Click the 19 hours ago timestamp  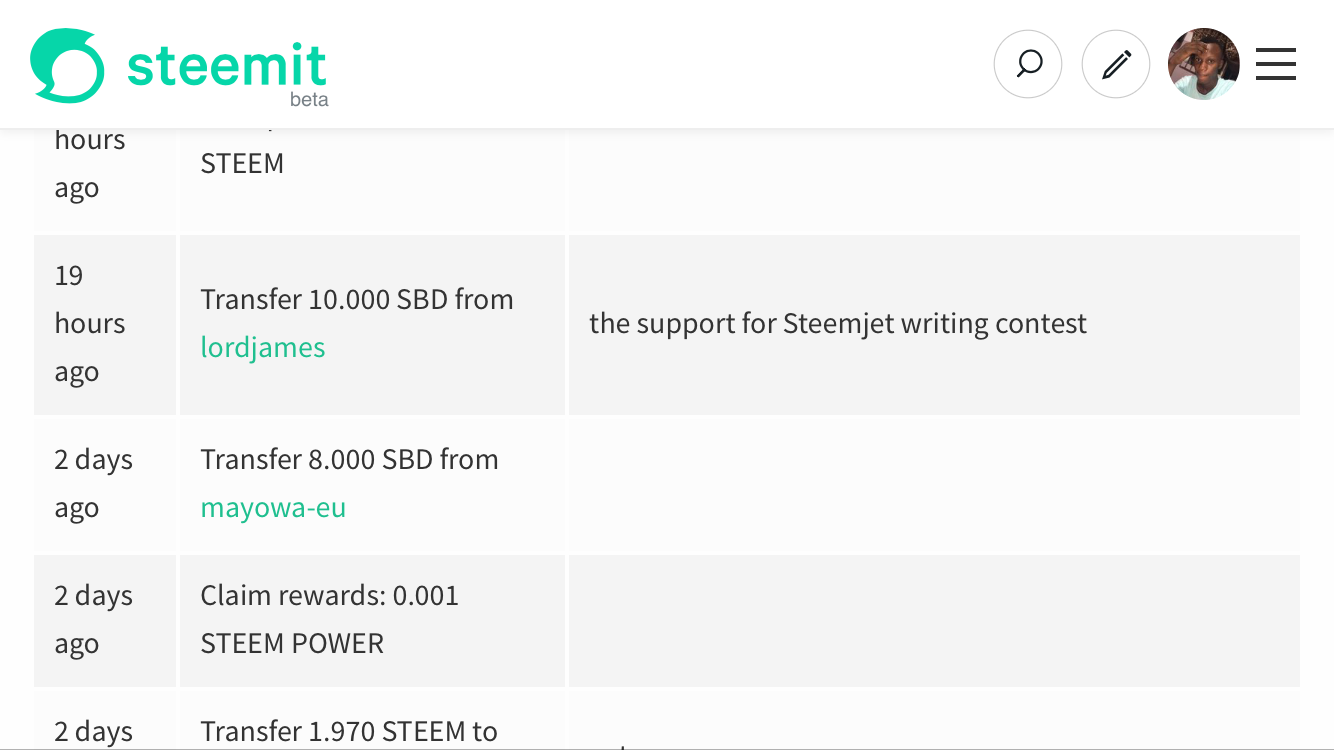coord(90,324)
